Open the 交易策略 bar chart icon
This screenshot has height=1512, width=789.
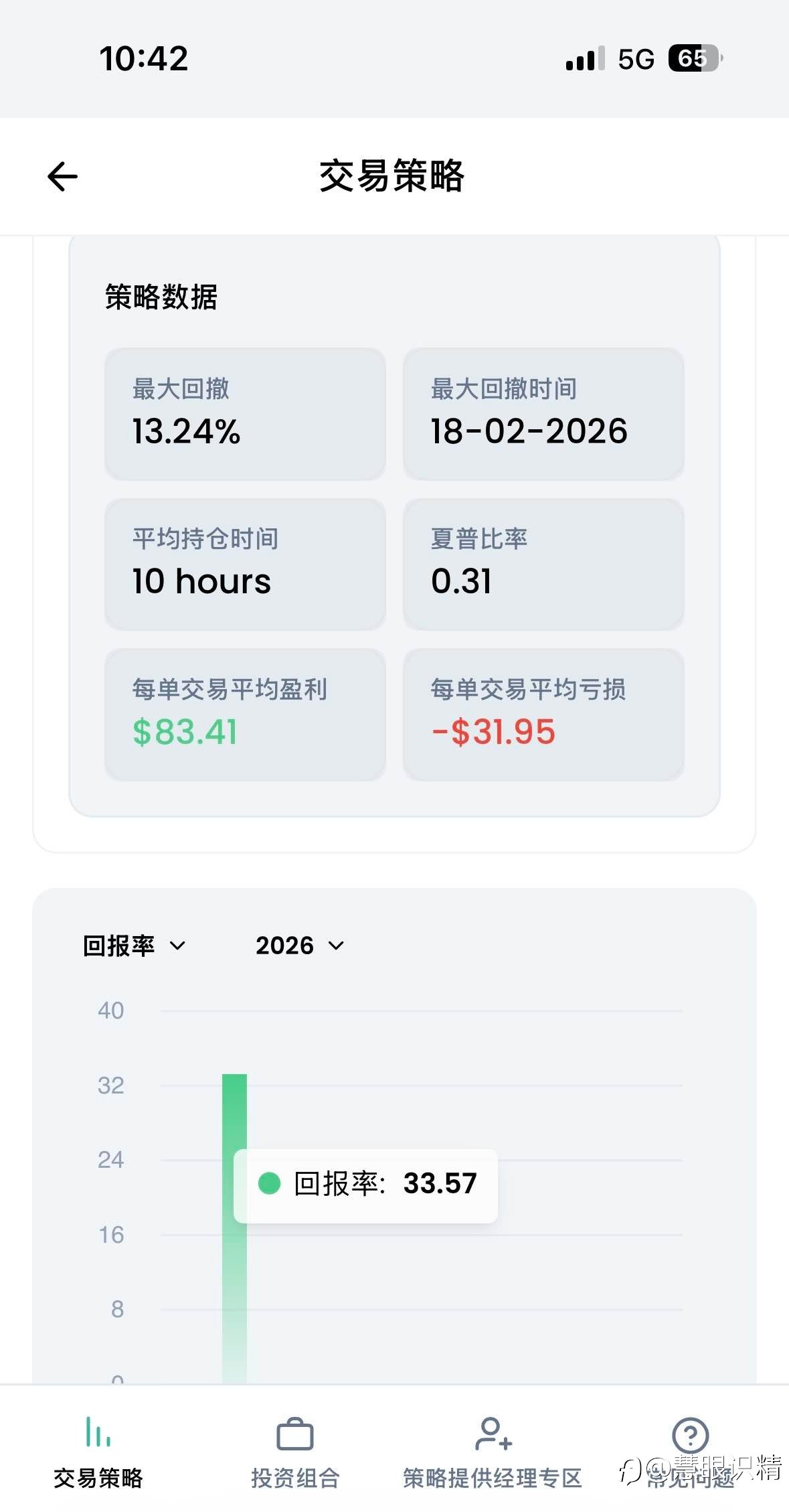click(98, 1433)
